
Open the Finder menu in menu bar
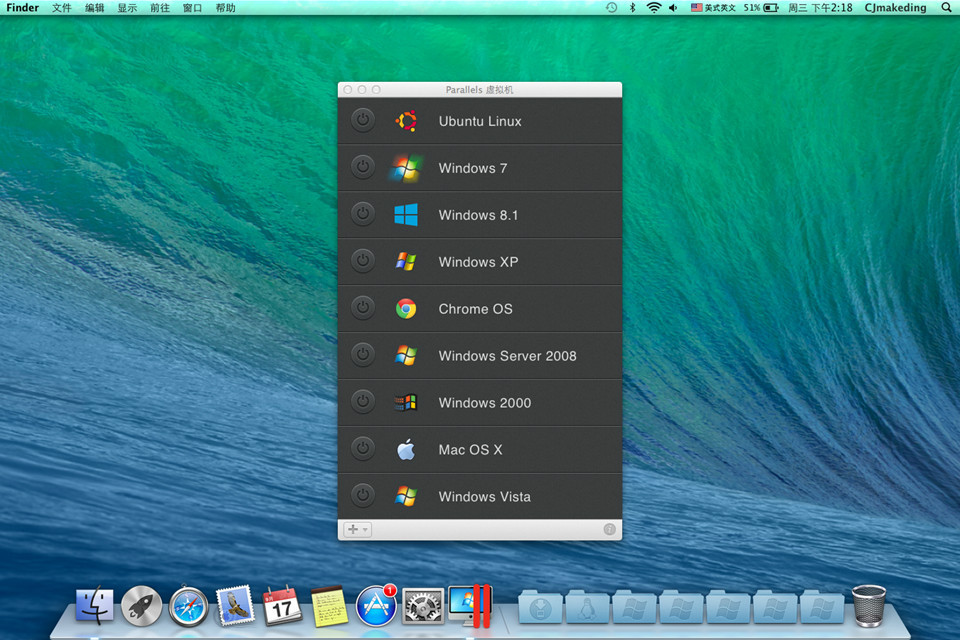(x=23, y=8)
